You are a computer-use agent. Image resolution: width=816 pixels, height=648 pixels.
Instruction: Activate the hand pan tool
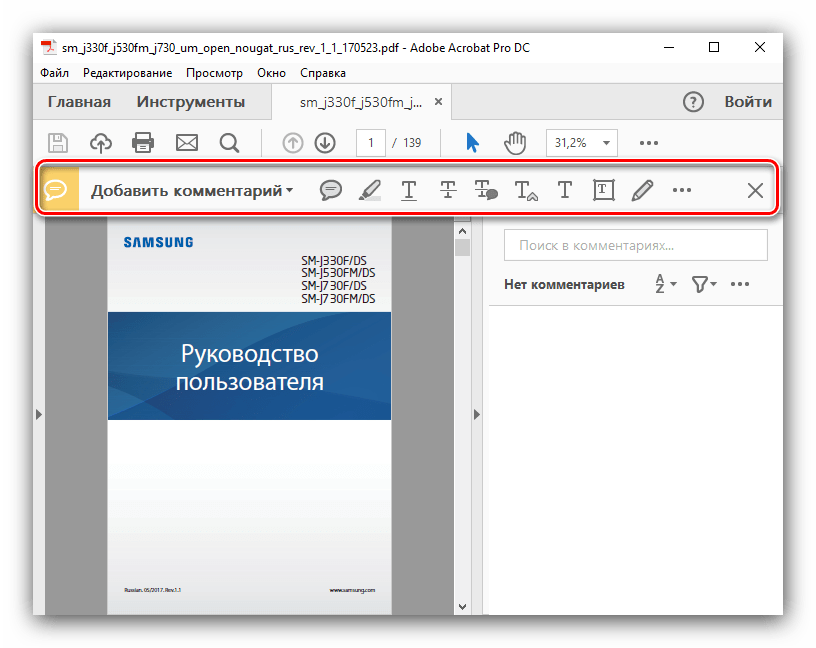[x=515, y=143]
